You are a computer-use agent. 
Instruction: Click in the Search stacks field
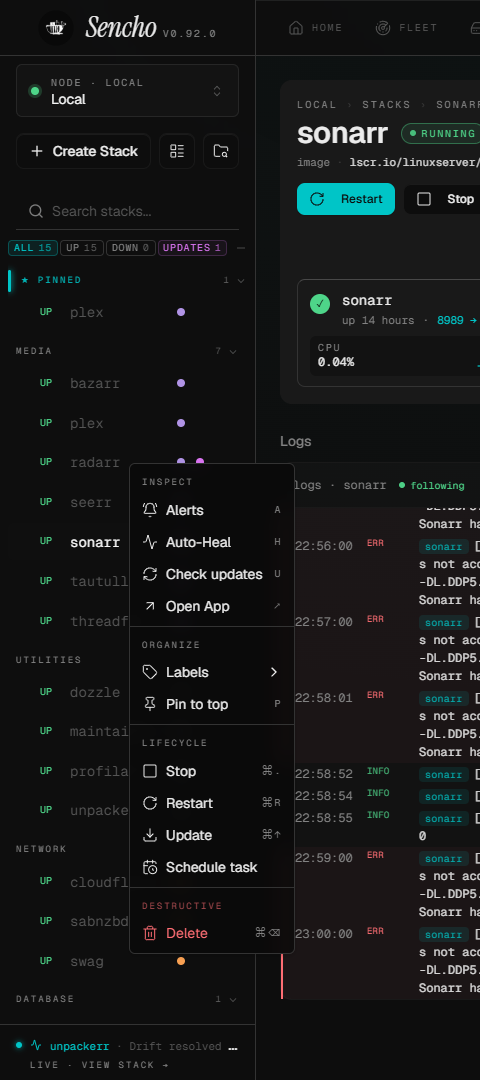(127, 211)
